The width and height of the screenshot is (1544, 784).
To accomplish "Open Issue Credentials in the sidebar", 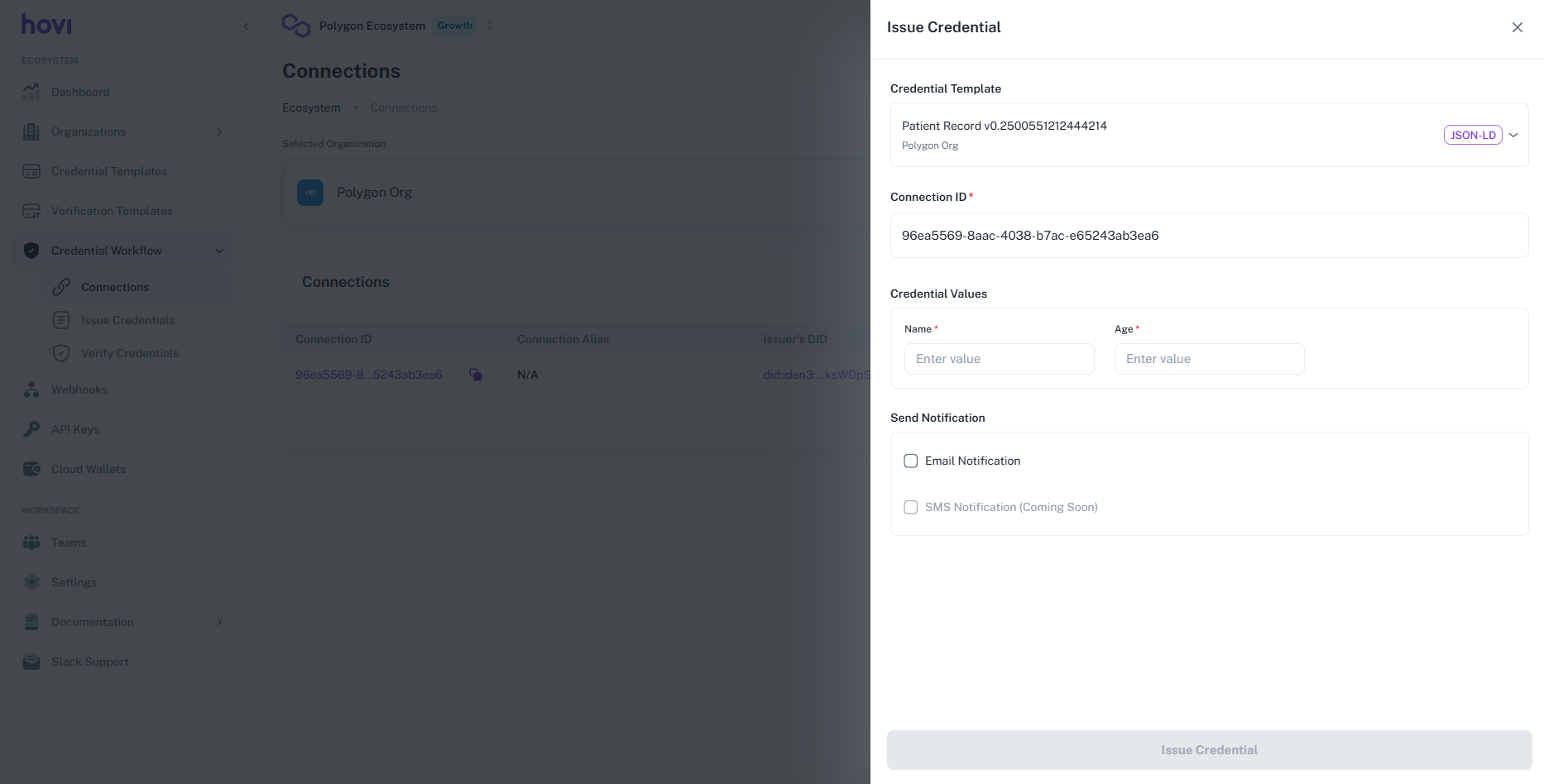I will point(127,320).
